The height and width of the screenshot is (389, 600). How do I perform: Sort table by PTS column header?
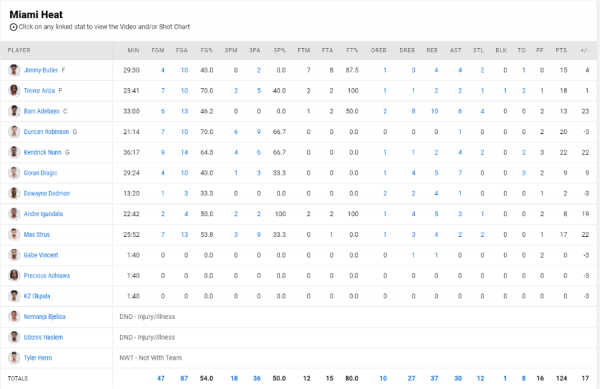click(x=561, y=50)
